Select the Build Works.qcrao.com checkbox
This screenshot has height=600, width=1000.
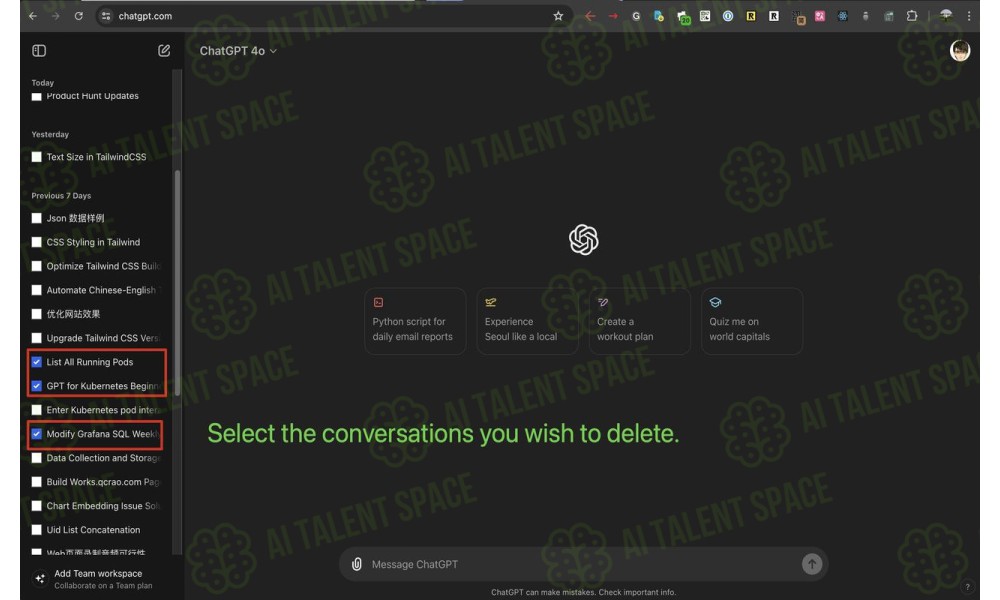coord(36,482)
